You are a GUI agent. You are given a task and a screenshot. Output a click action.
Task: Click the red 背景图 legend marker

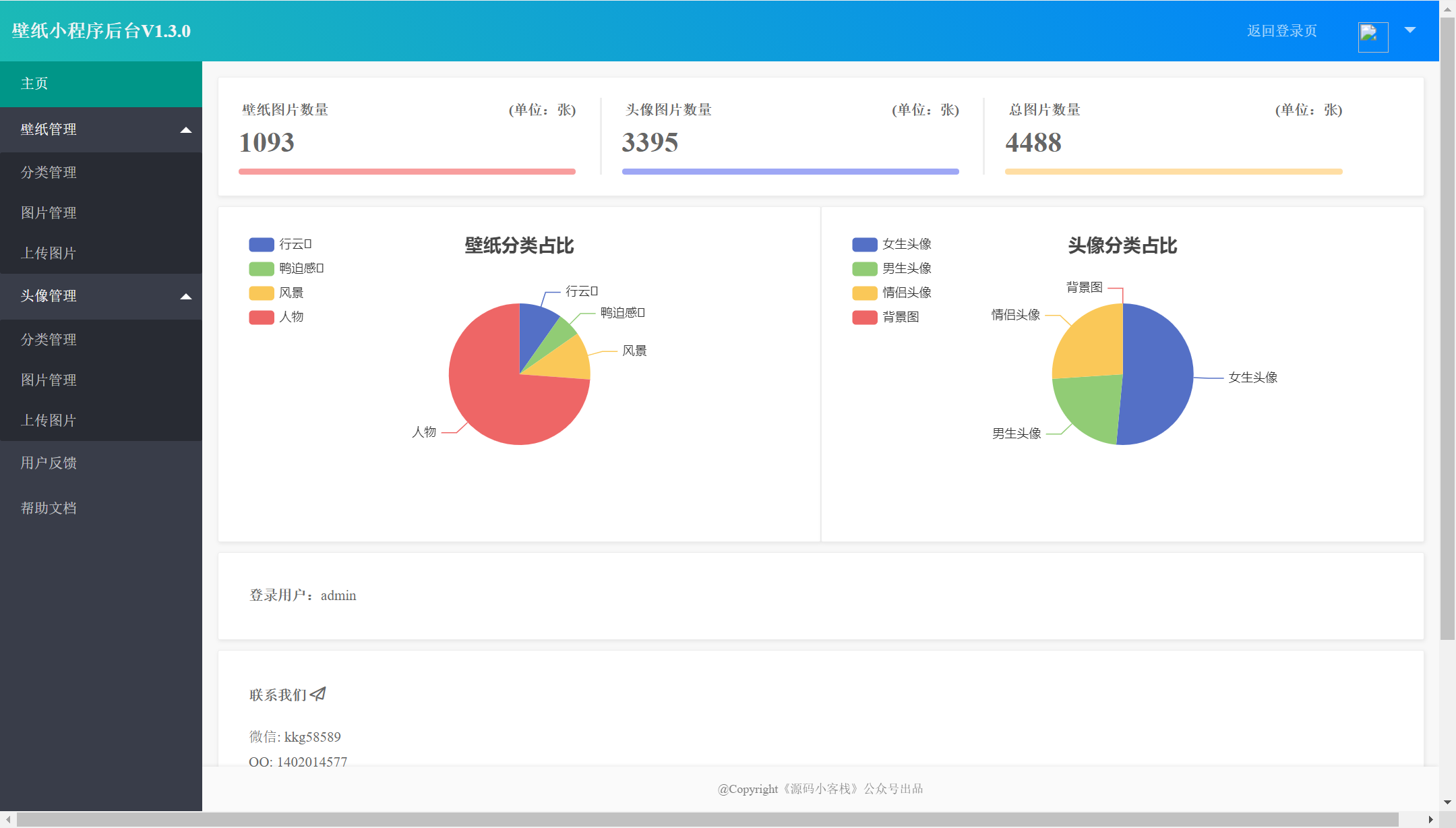click(x=863, y=317)
